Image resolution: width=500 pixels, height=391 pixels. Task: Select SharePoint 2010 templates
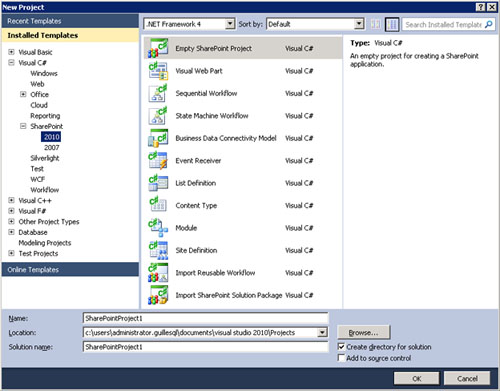point(51,137)
